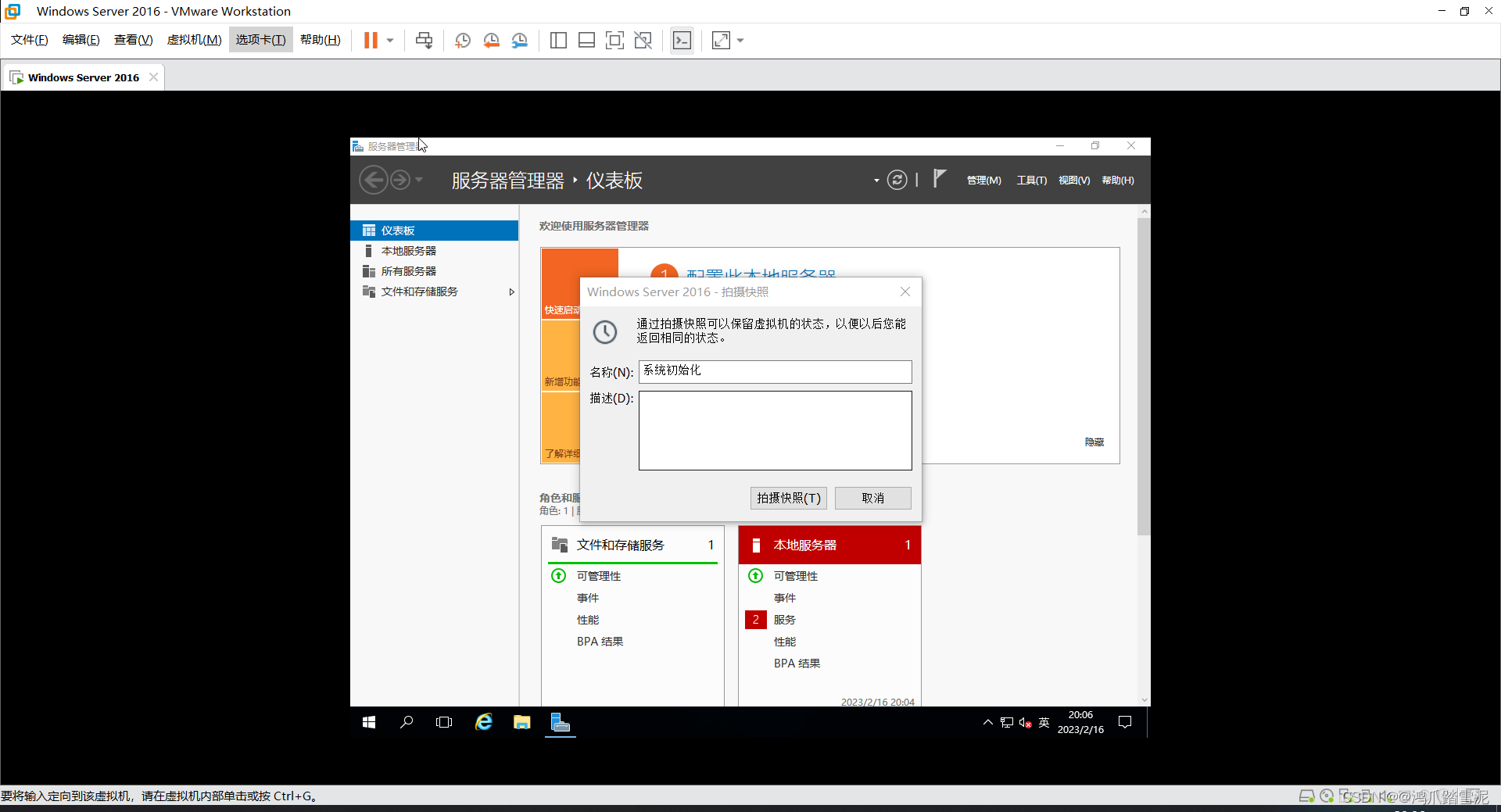Open the 编辑(E) menu

pos(81,40)
